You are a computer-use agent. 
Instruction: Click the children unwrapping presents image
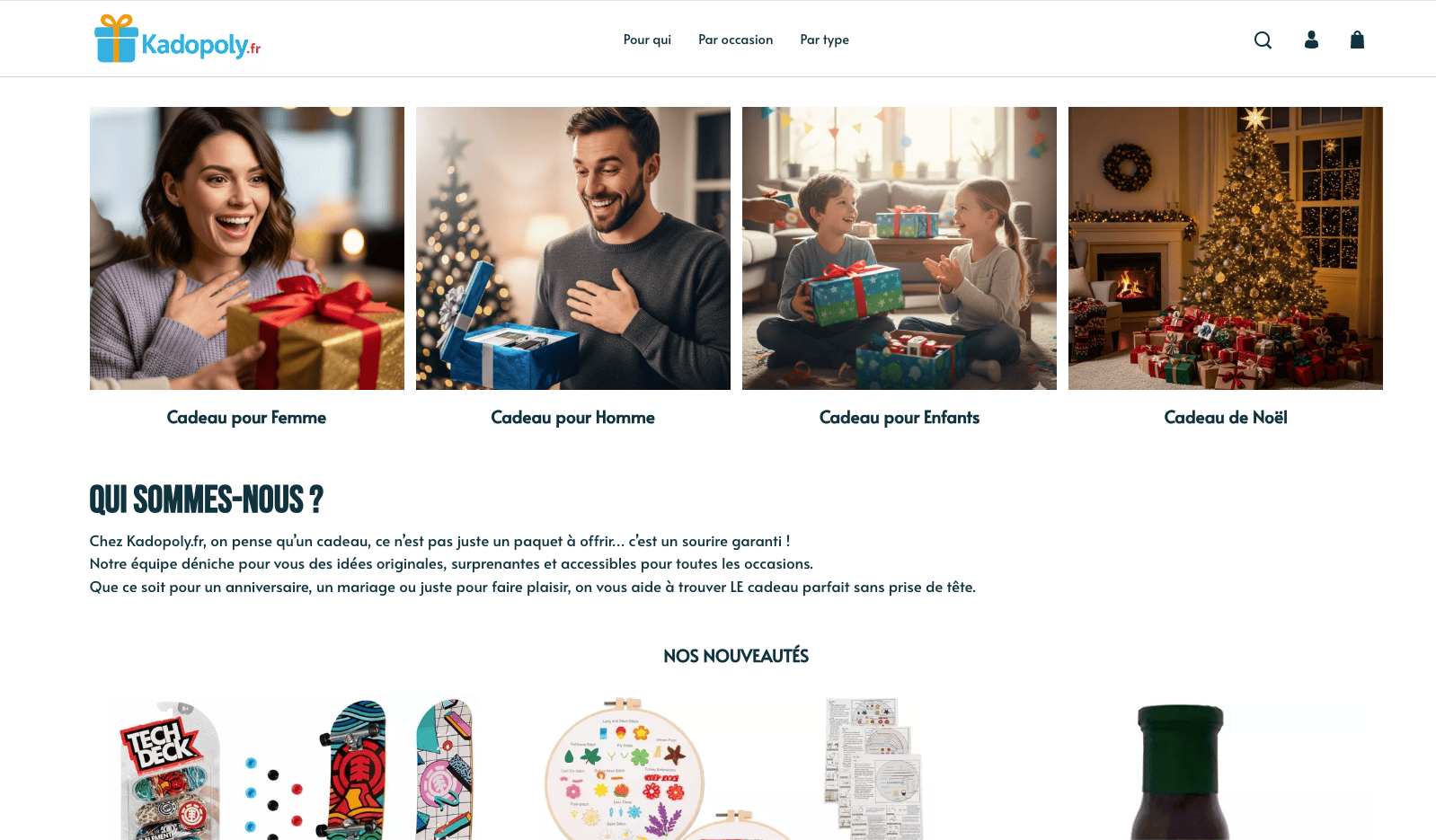pyautogui.click(x=900, y=248)
